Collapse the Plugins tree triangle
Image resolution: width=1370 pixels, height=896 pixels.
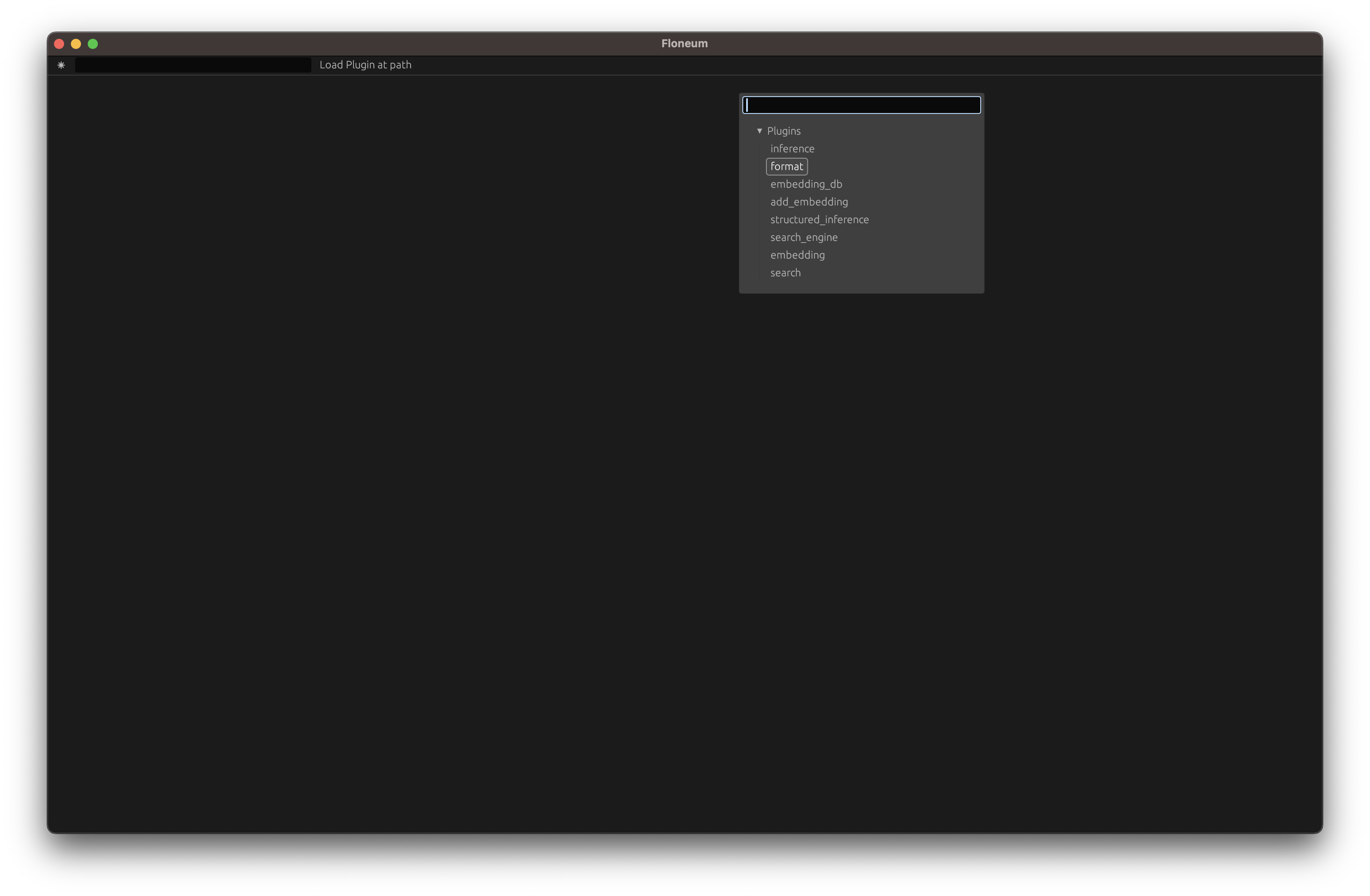(759, 131)
